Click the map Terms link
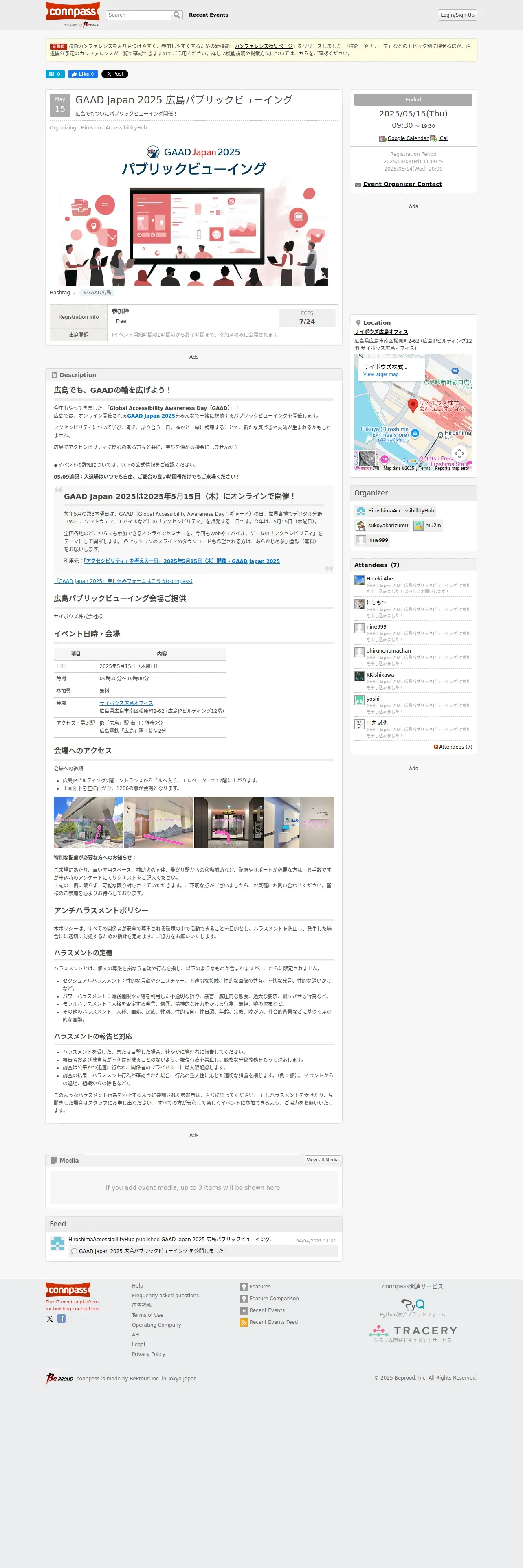This screenshot has width=523, height=1568. pos(424,468)
